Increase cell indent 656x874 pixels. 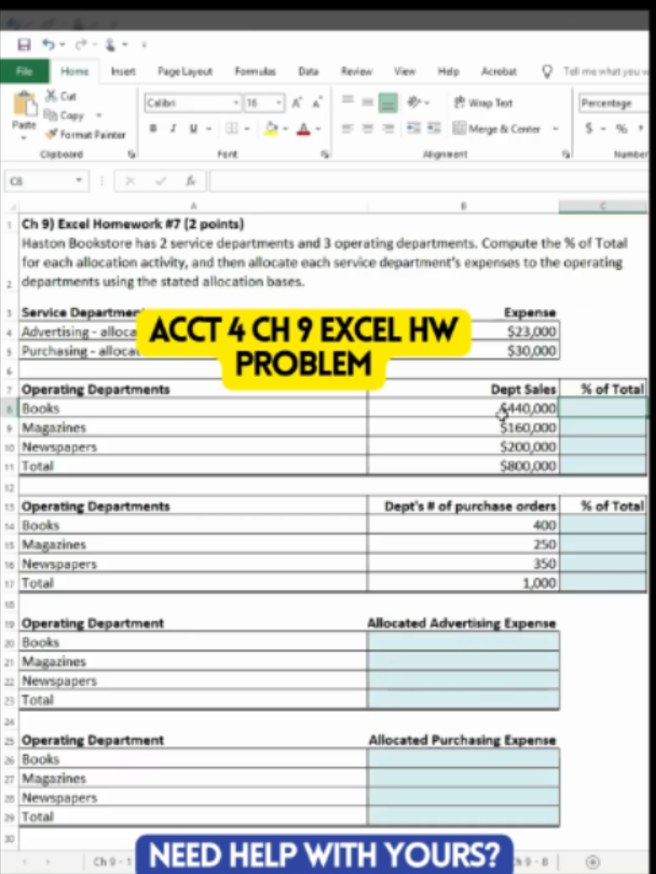[434, 129]
